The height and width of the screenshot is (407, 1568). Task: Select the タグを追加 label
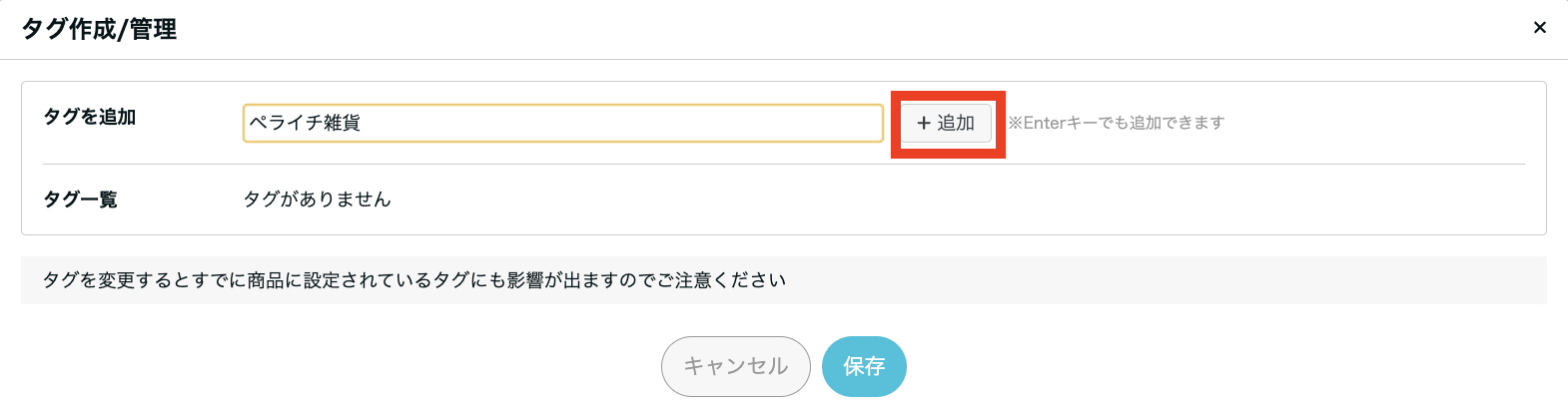coord(90,118)
